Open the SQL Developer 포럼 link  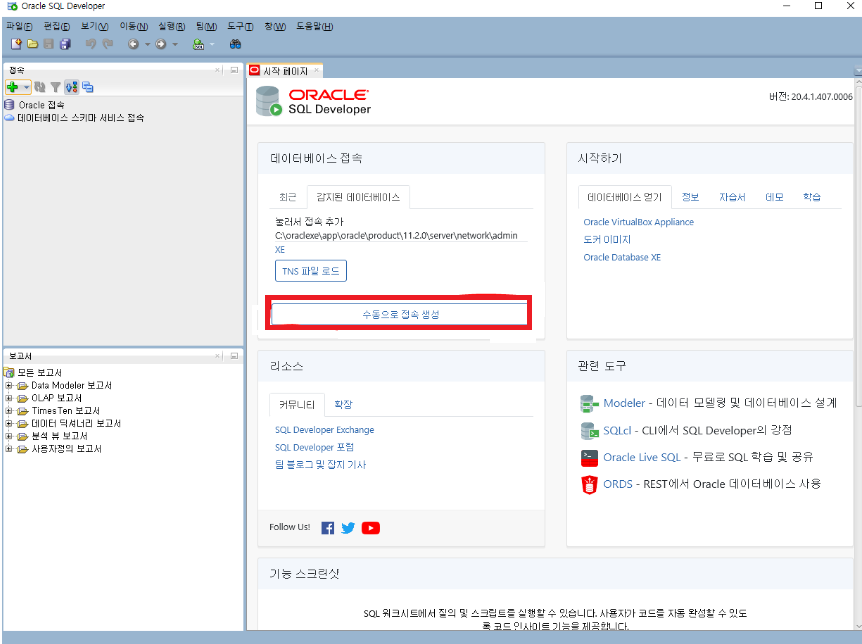[x=314, y=448]
